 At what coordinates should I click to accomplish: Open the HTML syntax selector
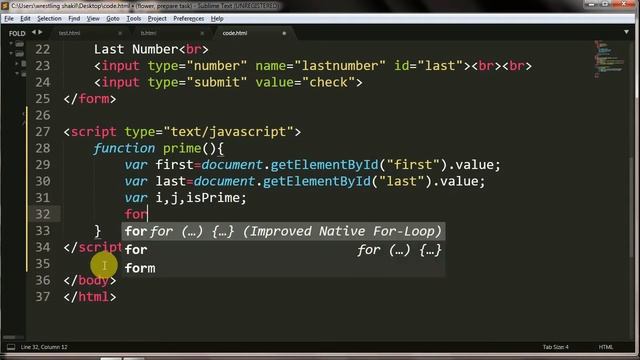[606, 347]
